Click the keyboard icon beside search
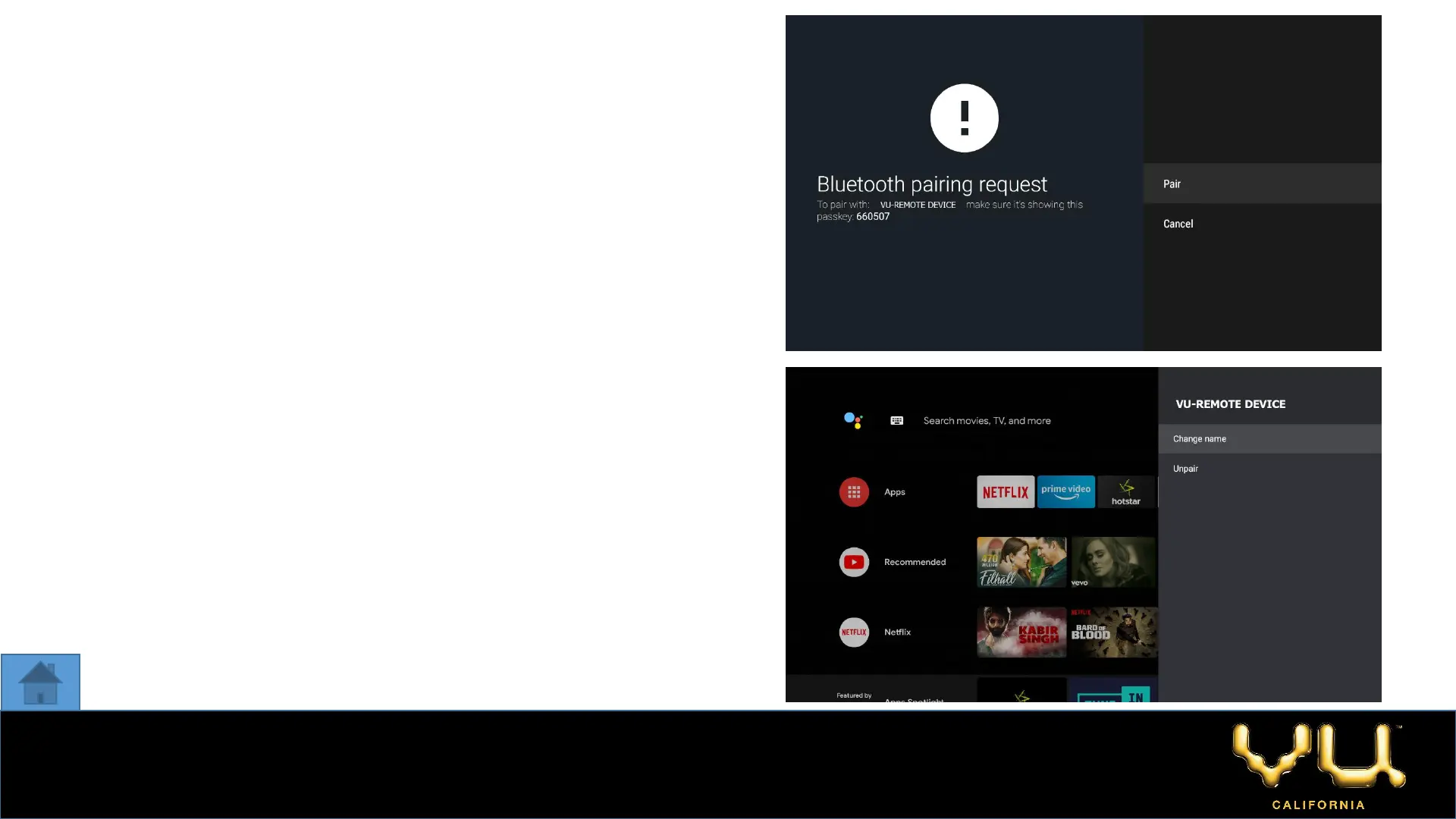Viewport: 1456px width, 819px height. tap(896, 421)
